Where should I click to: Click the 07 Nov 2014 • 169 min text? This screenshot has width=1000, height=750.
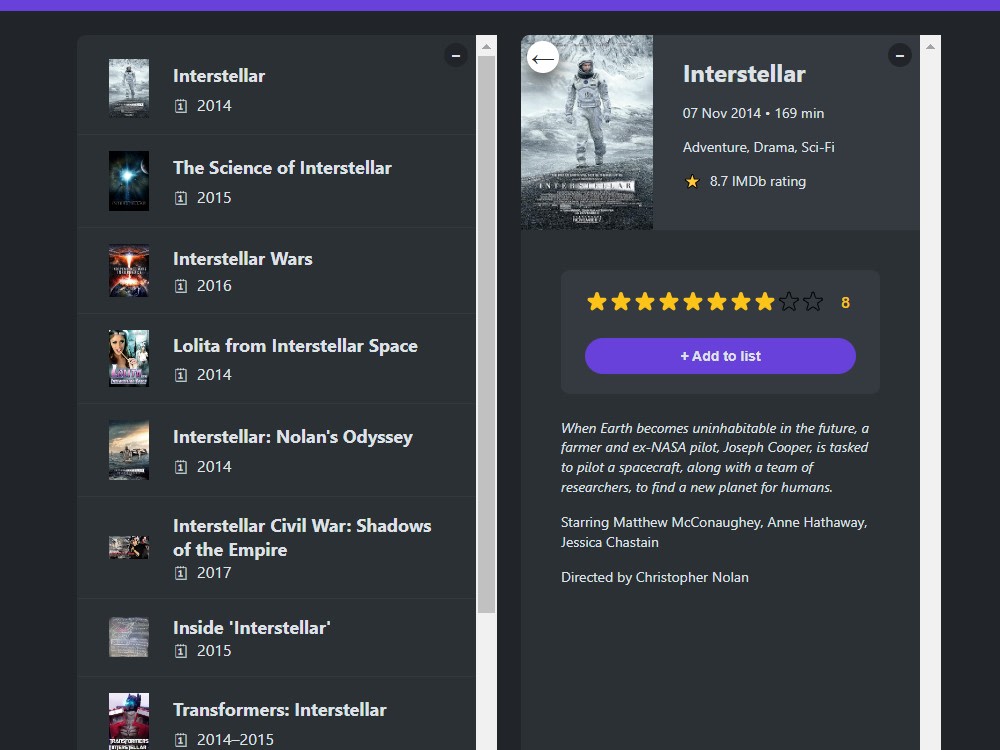(753, 114)
